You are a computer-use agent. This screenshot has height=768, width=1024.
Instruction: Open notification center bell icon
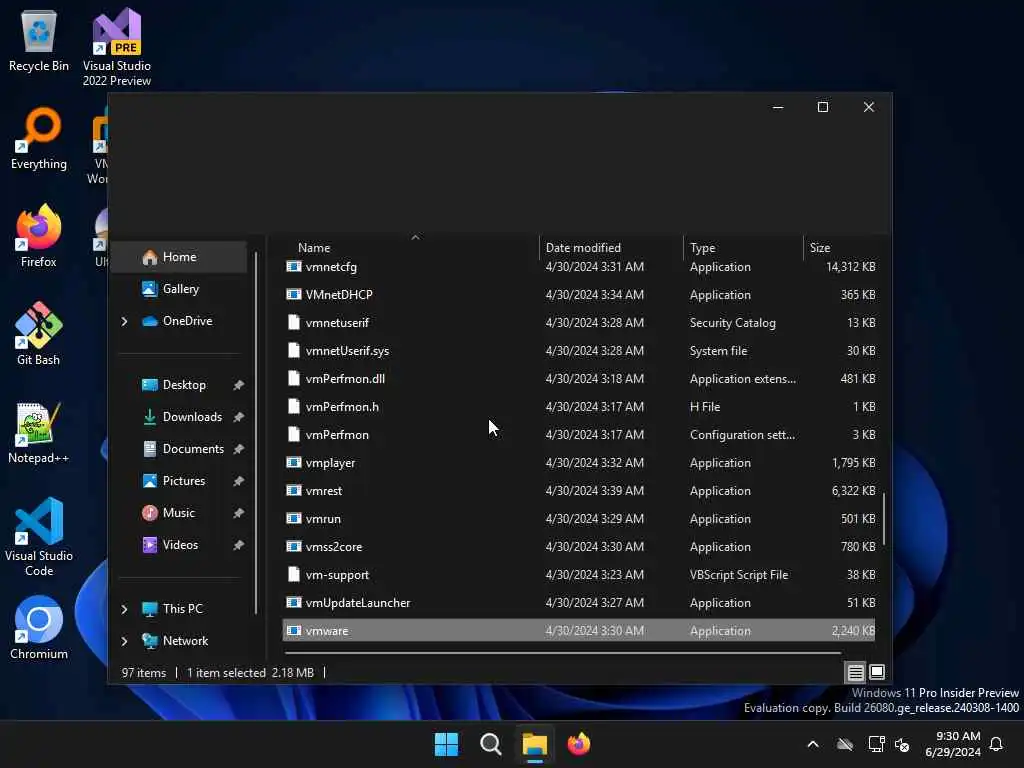coord(997,744)
